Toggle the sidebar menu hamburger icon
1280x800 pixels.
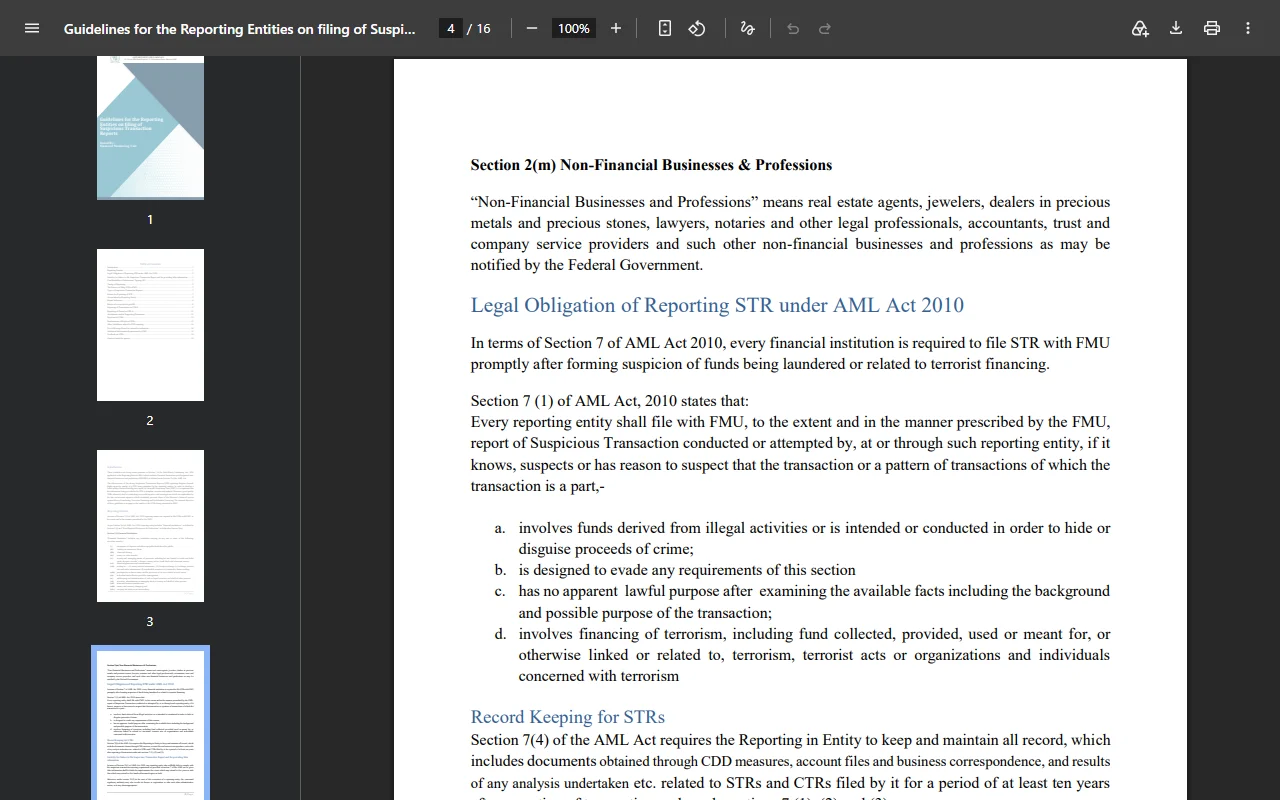32,28
